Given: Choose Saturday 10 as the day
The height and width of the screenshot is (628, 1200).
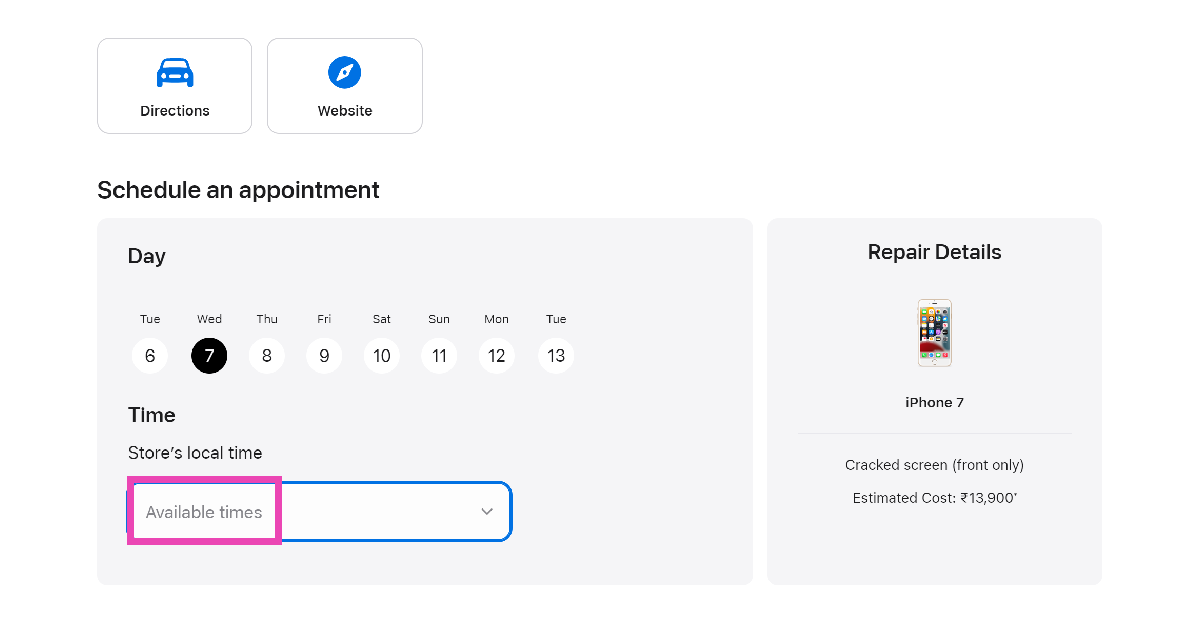Looking at the screenshot, I should [382, 355].
